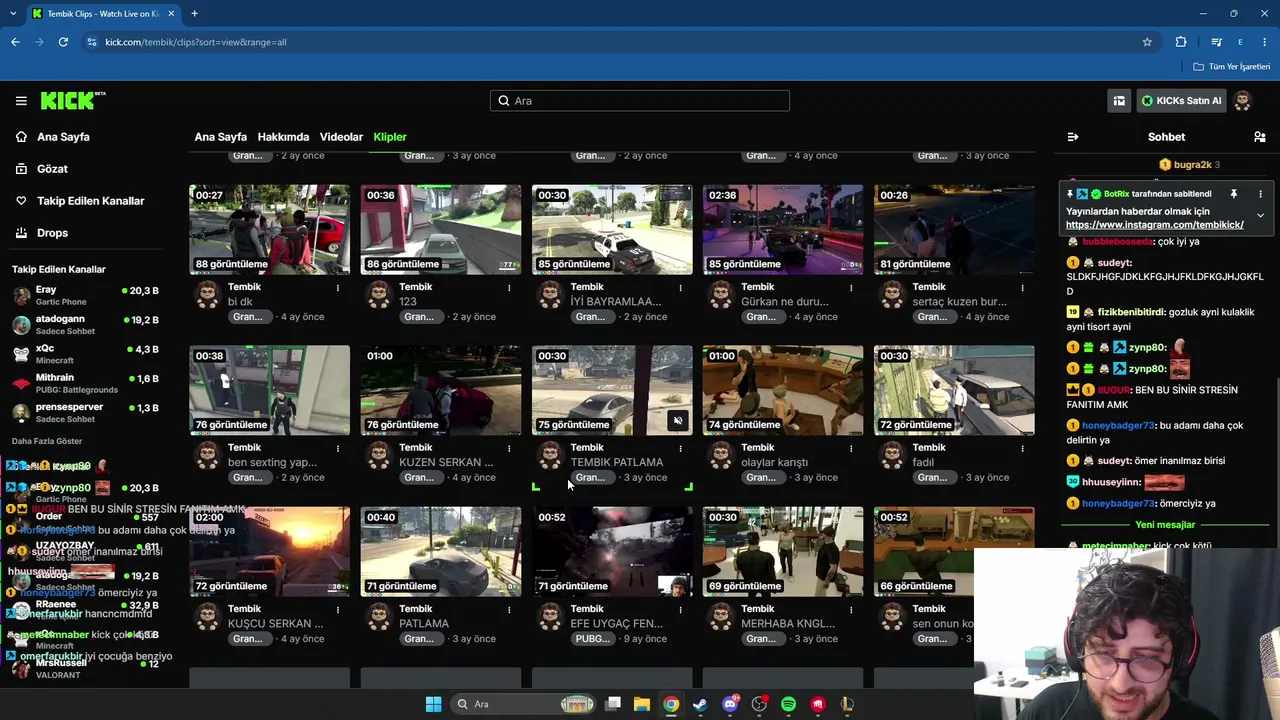Viewport: 1280px width, 720px height.
Task: Open Chrome tab search dropdown
Action: click(x=14, y=14)
